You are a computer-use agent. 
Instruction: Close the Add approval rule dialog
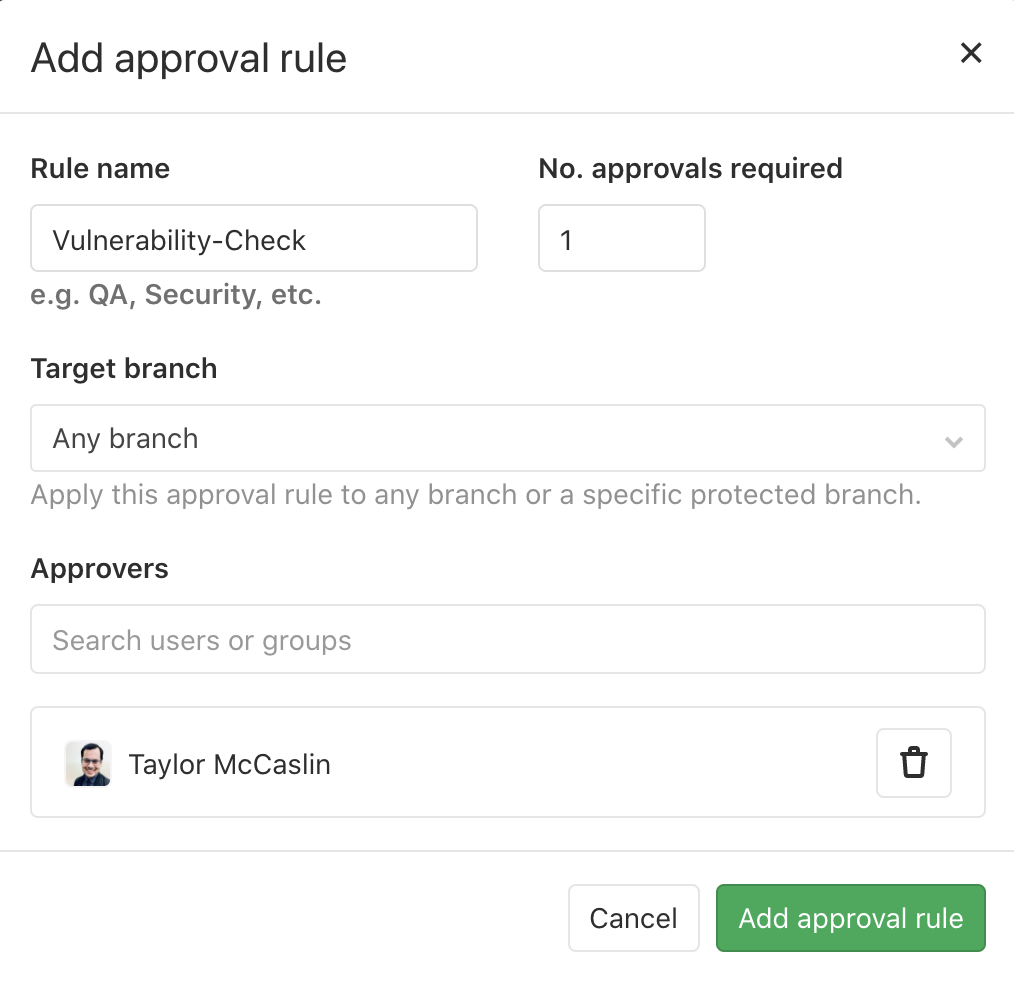970,54
